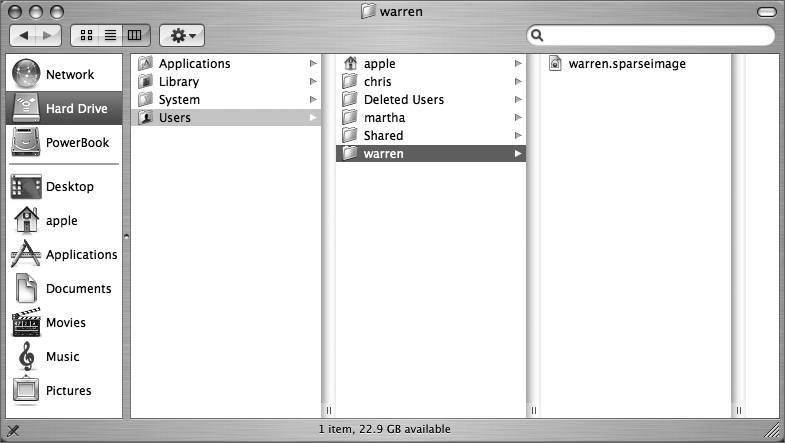The image size is (785, 443).
Task: Open Movies clapperboard icon in sidebar
Action: pyautogui.click(x=26, y=322)
